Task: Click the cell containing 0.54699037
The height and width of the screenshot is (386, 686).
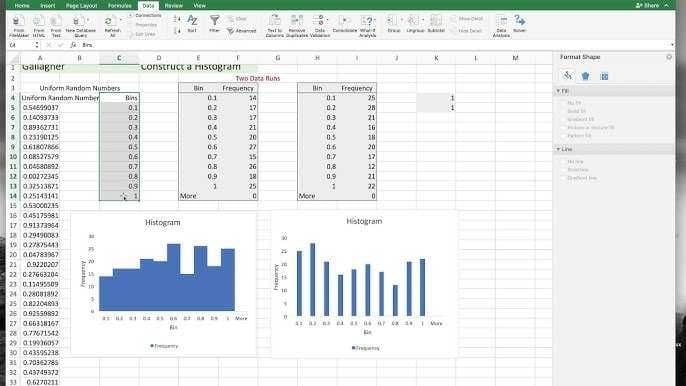Action: tap(40, 108)
